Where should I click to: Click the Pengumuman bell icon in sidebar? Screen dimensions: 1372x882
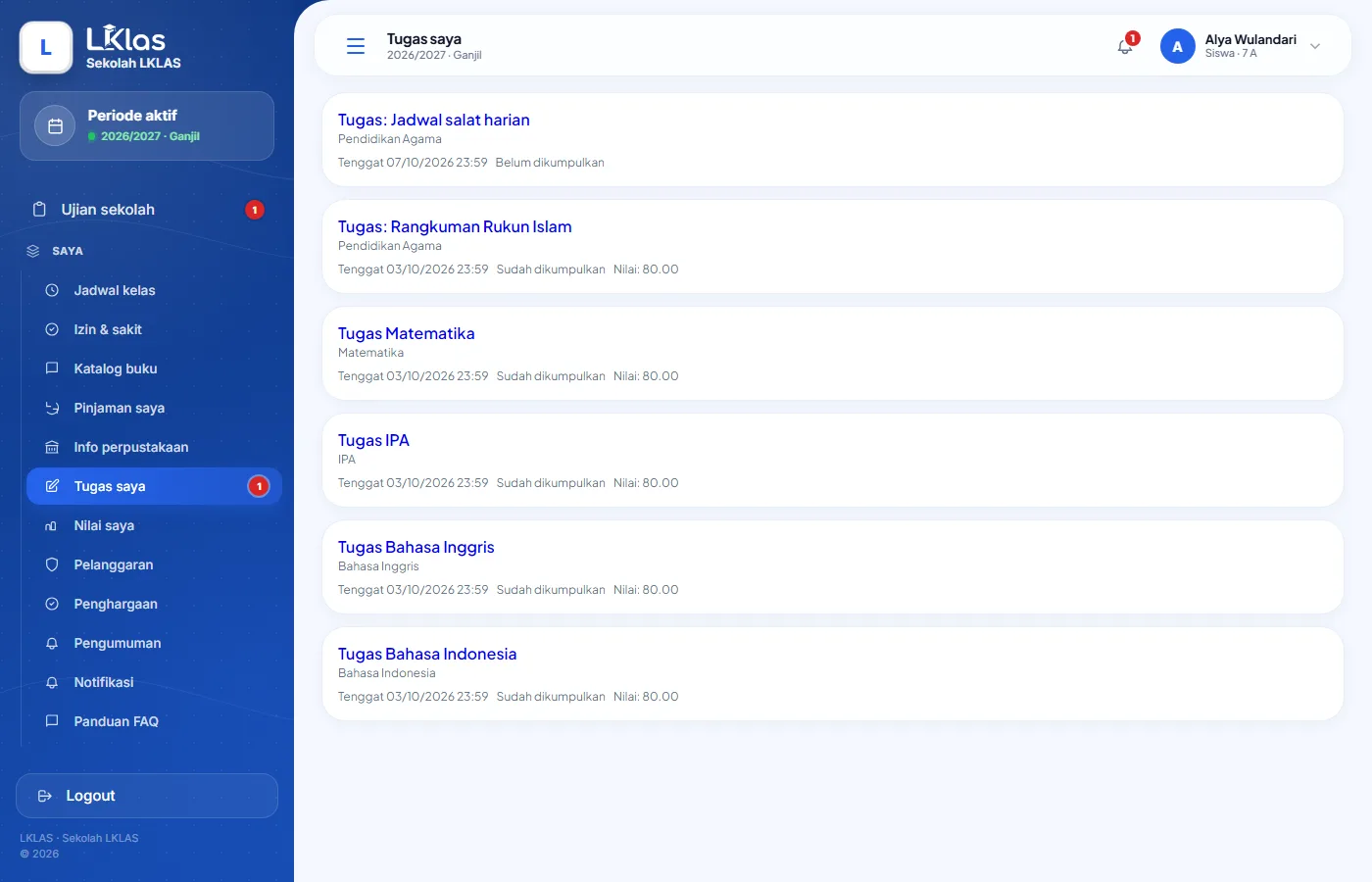click(x=52, y=643)
